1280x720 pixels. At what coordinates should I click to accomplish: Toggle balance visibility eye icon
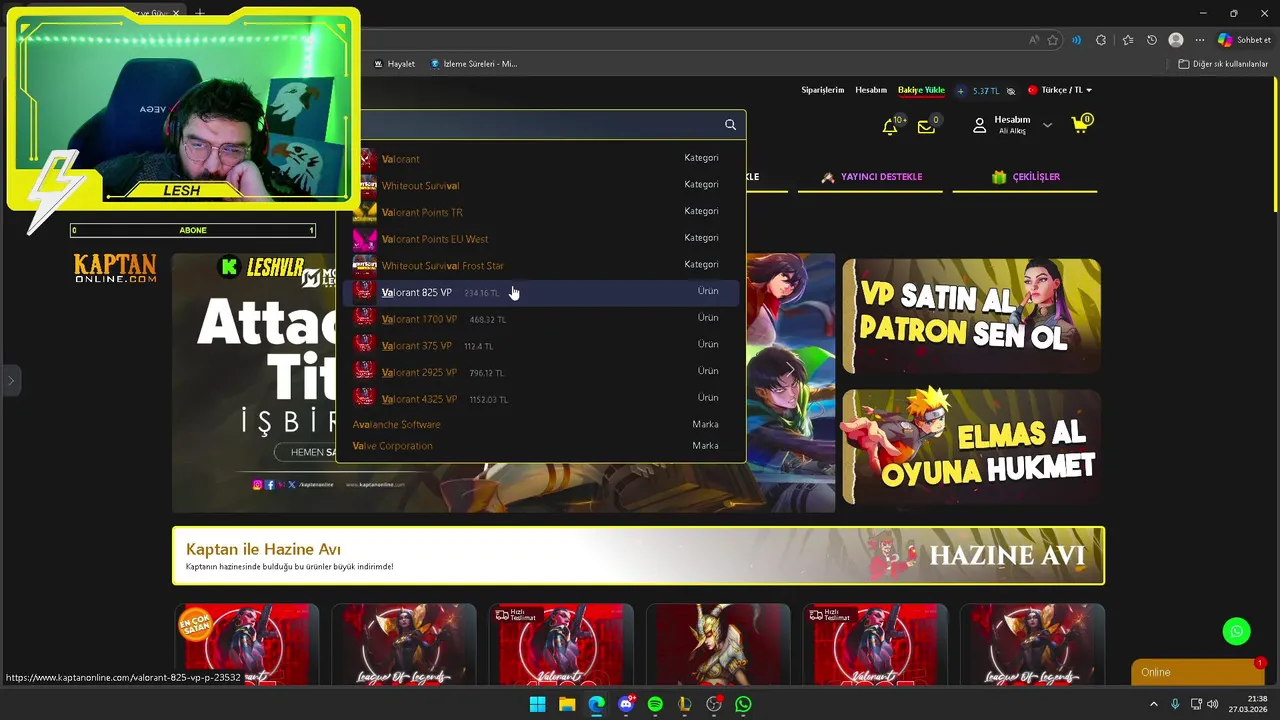point(1011,91)
